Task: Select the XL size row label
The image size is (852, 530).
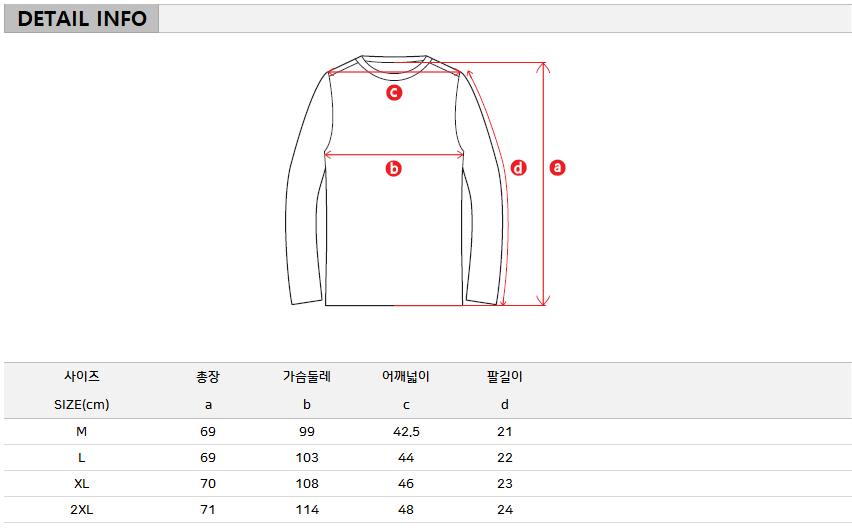Action: (82, 484)
